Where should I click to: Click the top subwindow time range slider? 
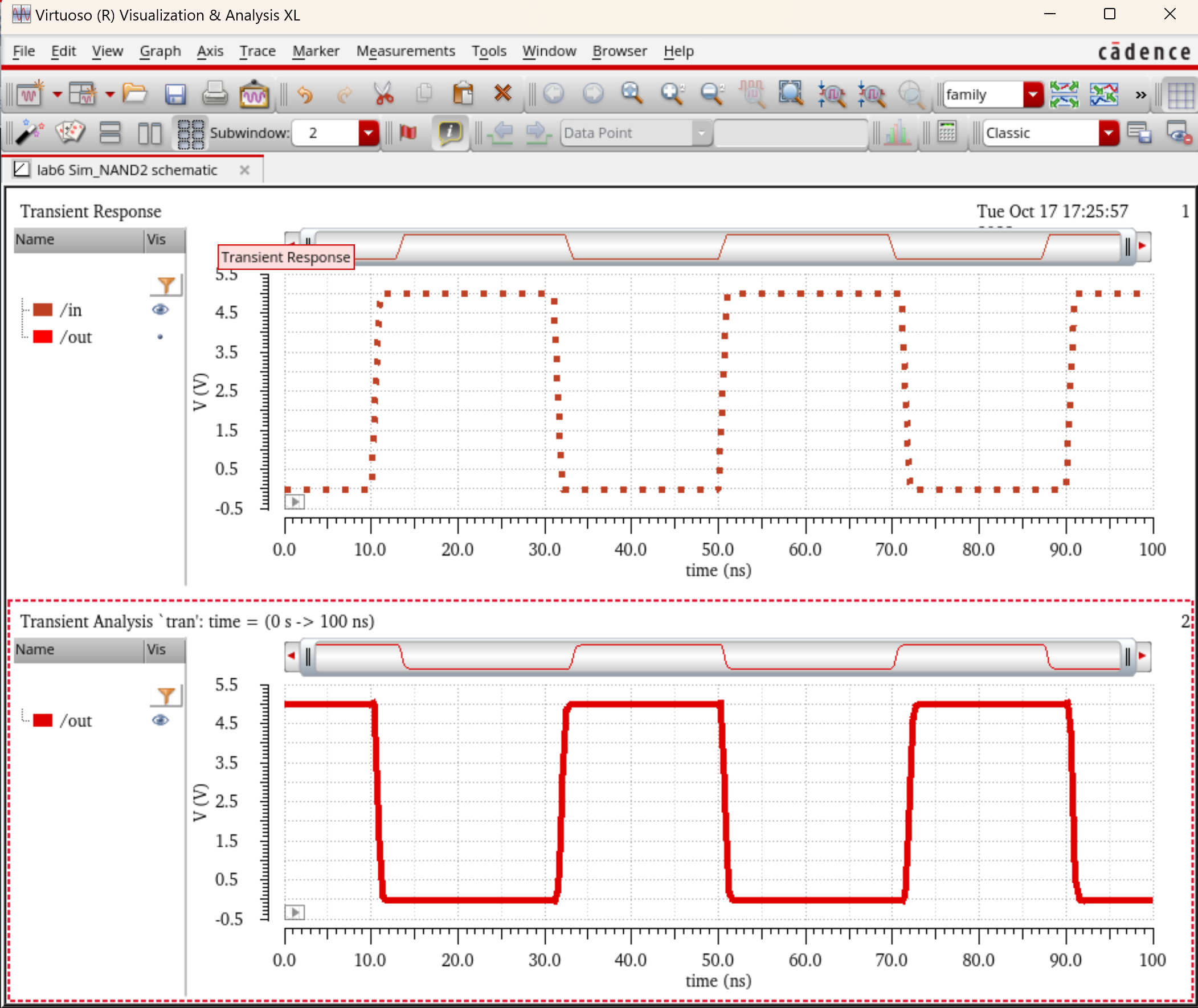point(717,247)
